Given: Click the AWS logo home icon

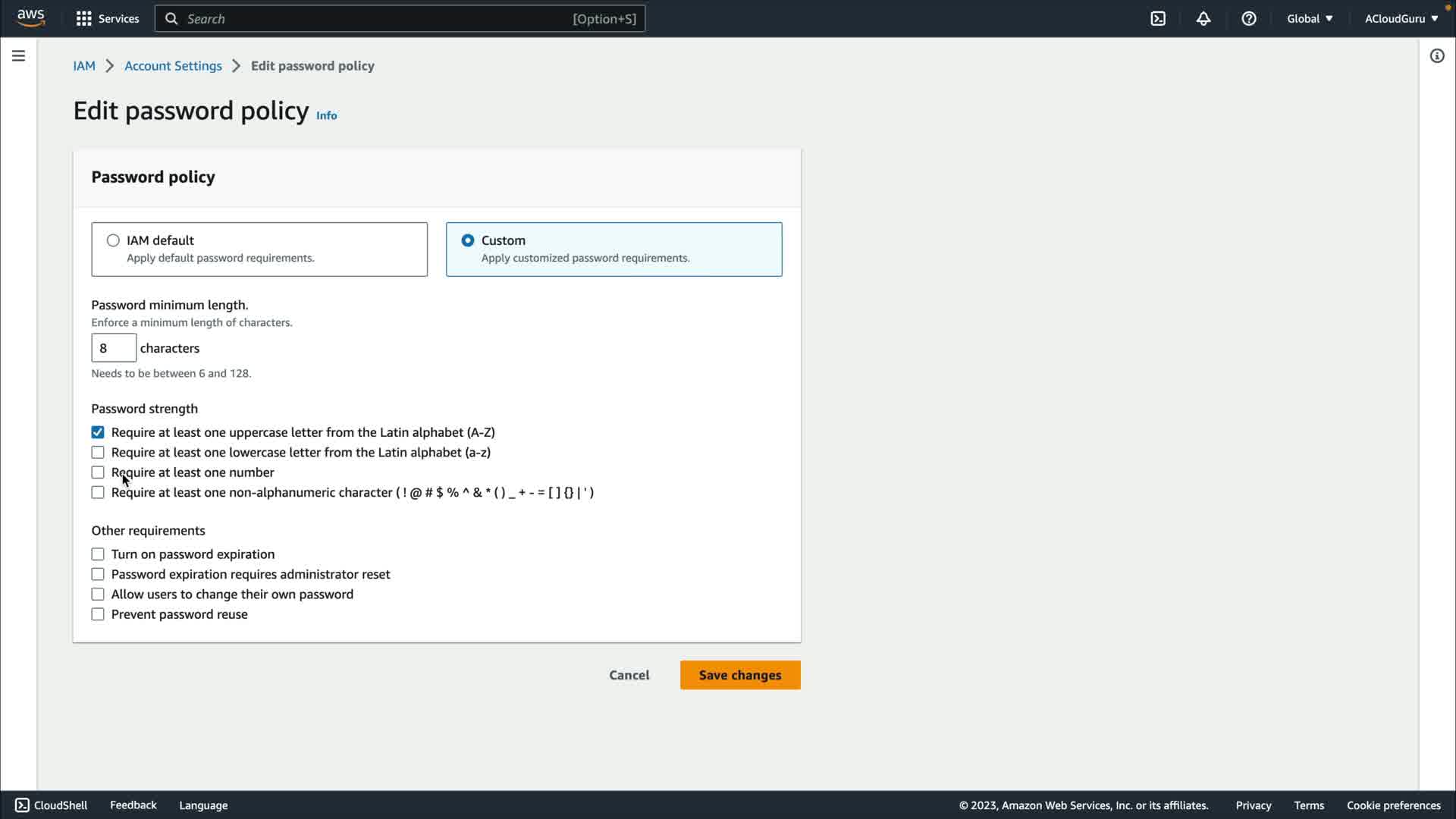Looking at the screenshot, I should (30, 18).
